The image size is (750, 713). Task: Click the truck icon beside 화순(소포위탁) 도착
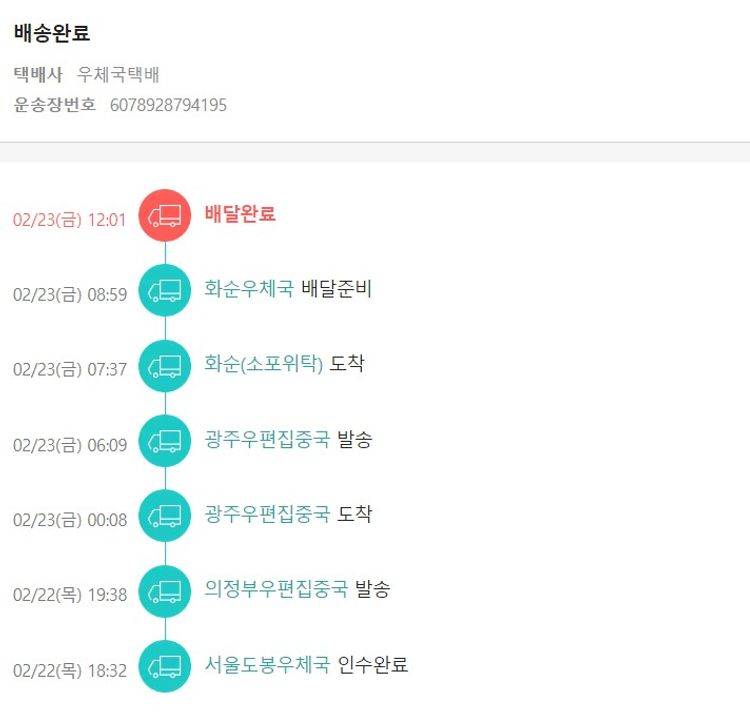pyautogui.click(x=164, y=365)
